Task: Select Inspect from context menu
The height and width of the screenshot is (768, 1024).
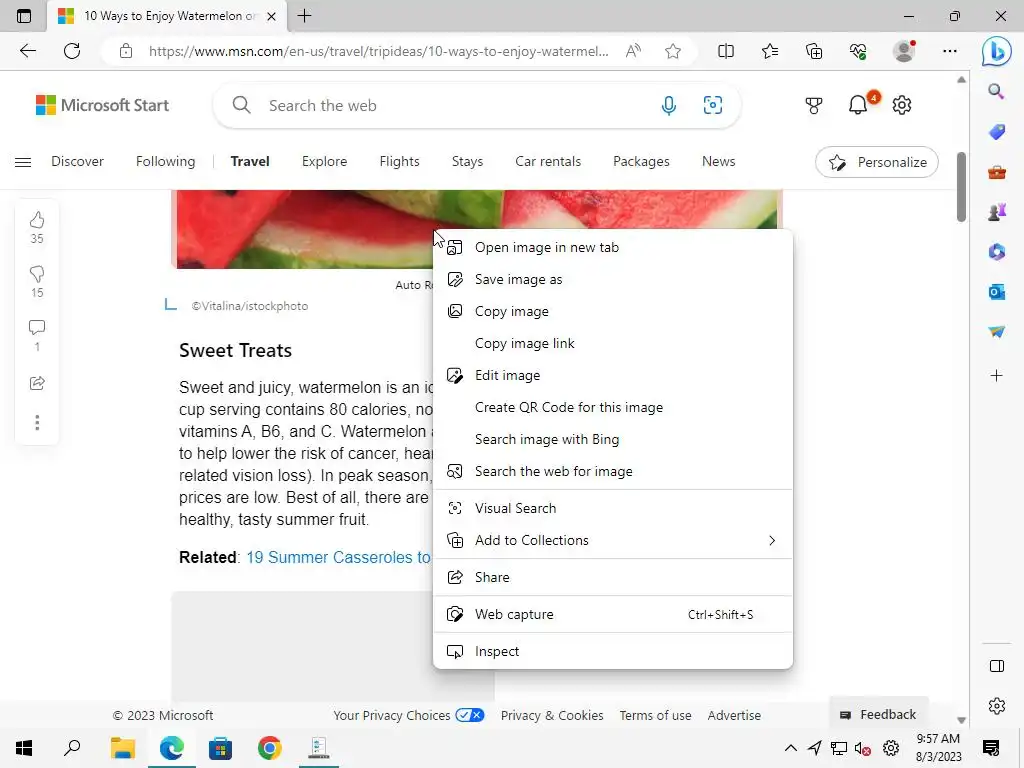Action: click(x=613, y=652)
